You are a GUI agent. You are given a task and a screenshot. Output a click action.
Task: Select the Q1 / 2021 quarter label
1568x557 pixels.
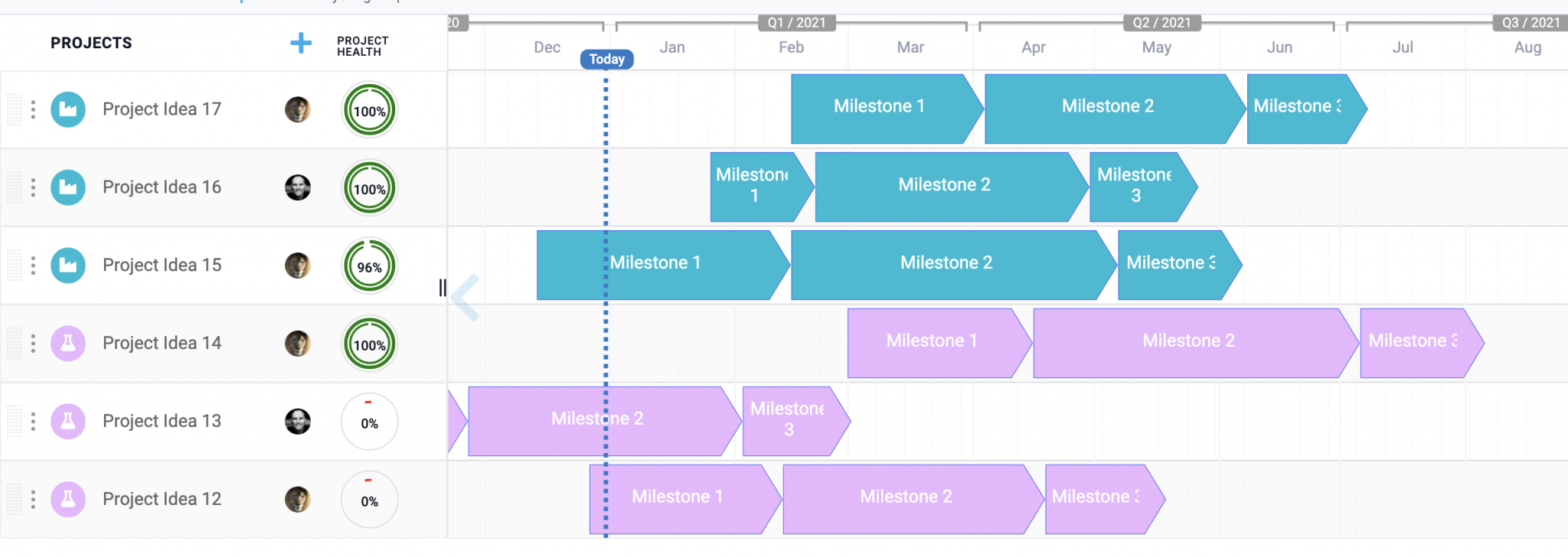796,22
